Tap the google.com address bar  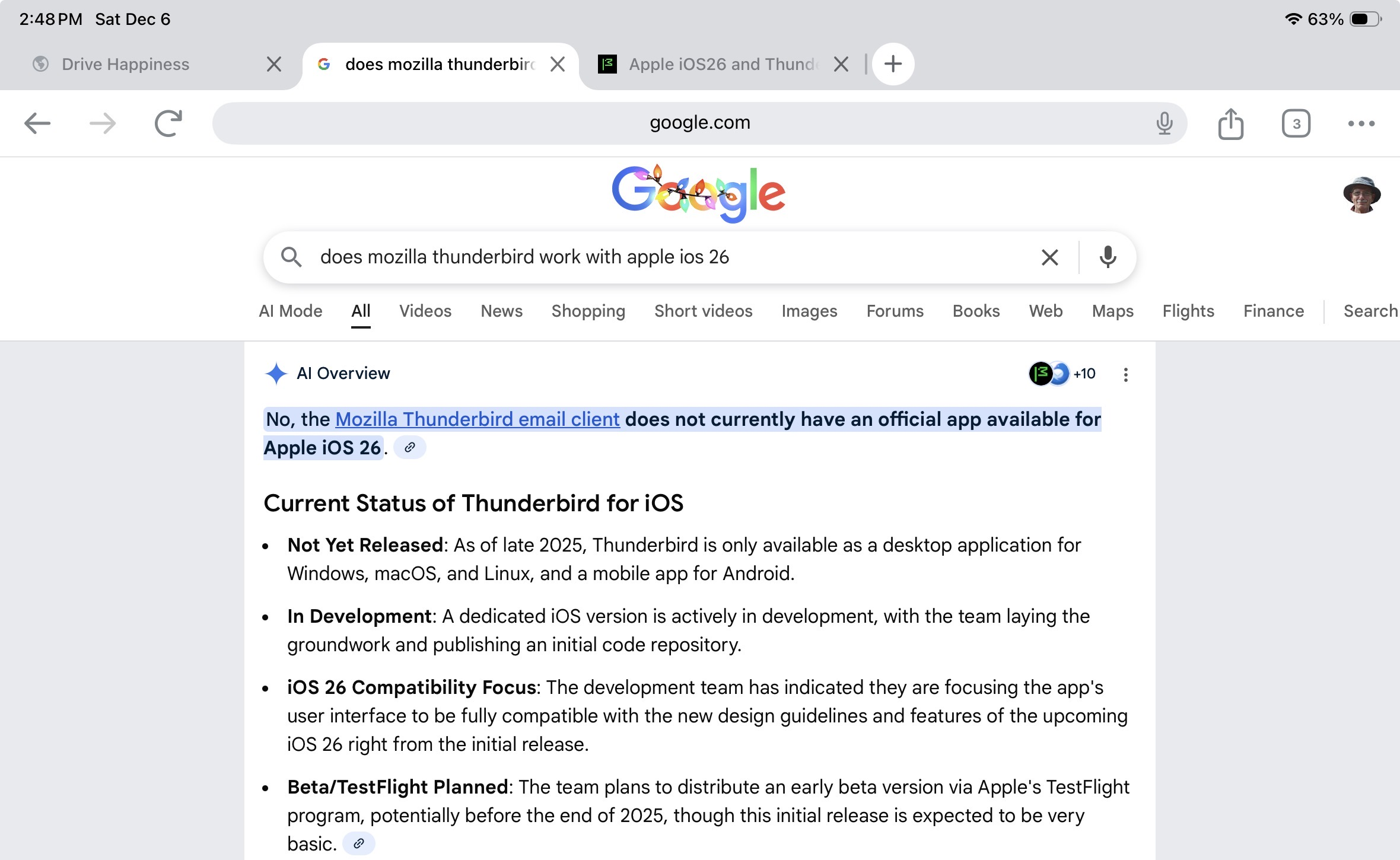tap(699, 123)
